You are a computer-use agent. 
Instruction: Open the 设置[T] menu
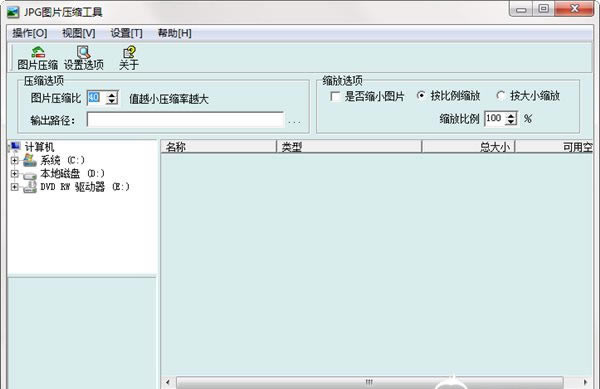(127, 33)
